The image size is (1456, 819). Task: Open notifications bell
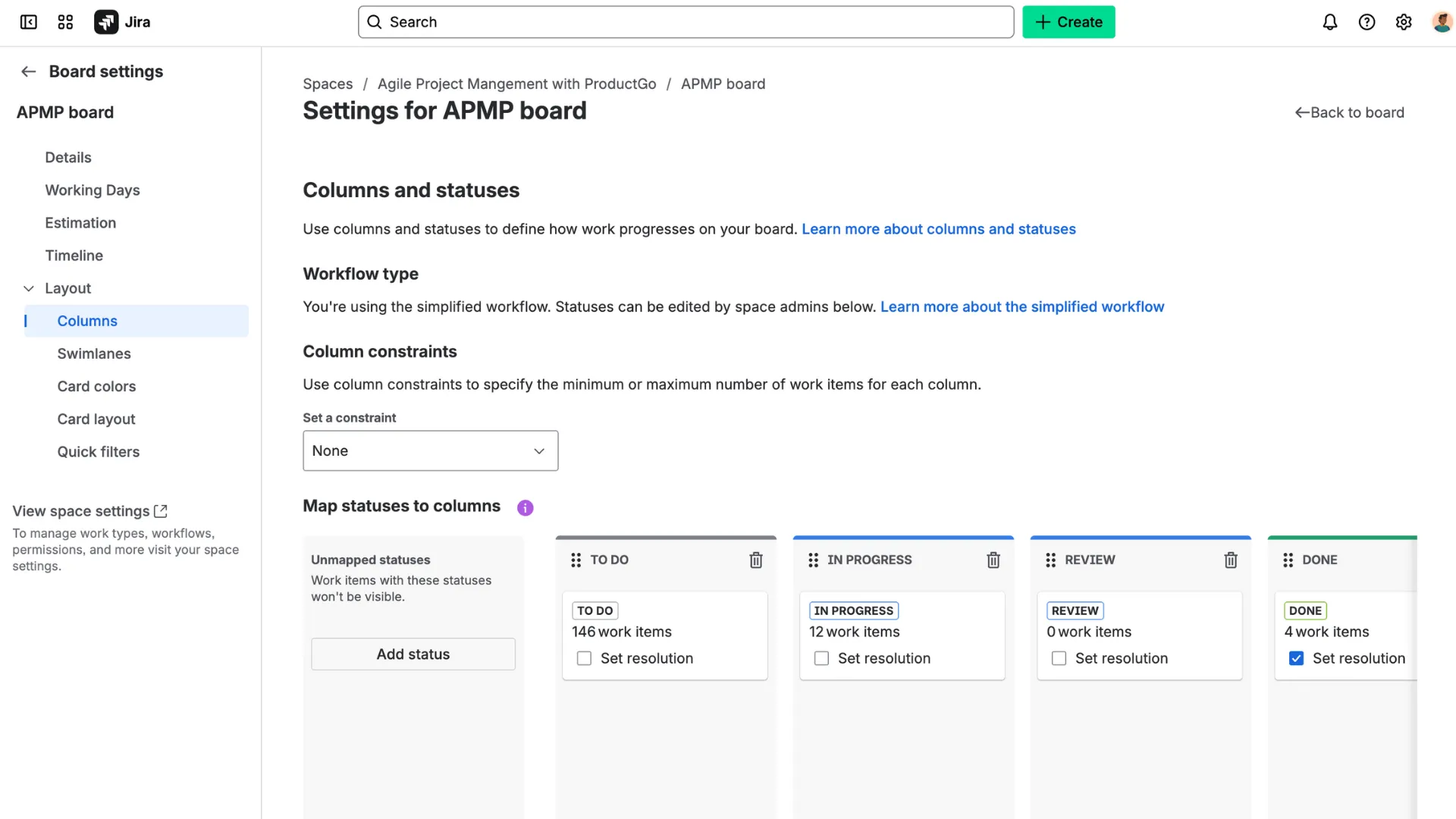coord(1330,22)
